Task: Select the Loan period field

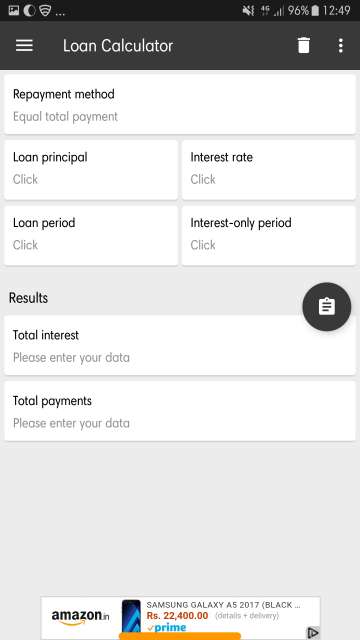Action: coord(91,236)
